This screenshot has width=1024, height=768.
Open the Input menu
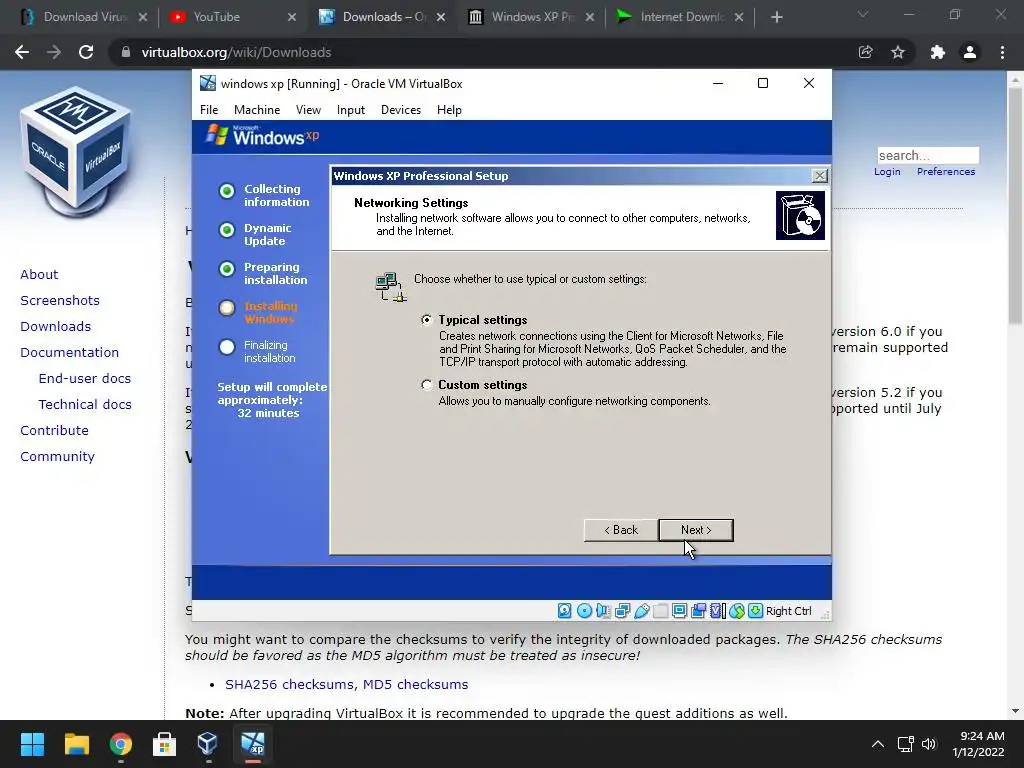[x=351, y=110]
